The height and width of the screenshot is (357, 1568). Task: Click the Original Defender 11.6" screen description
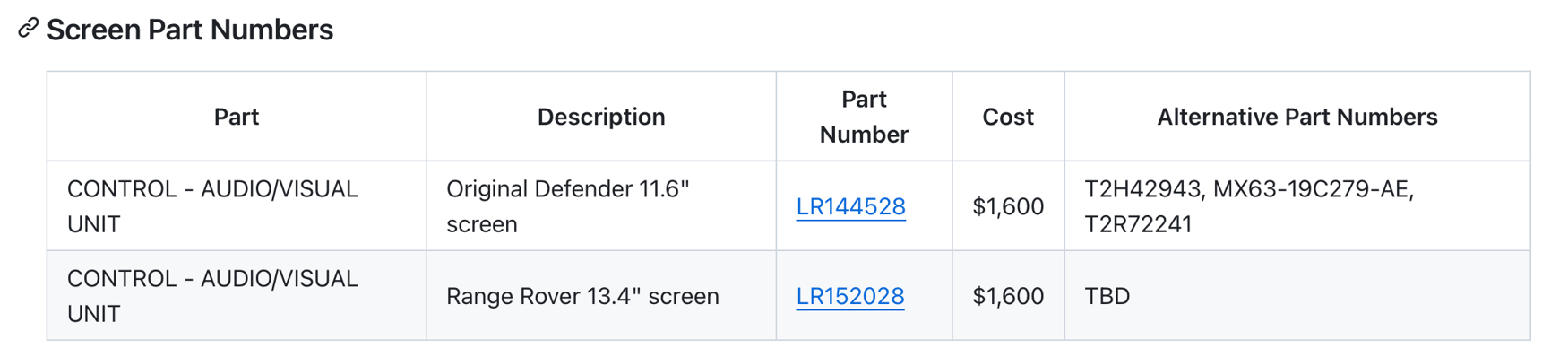(x=568, y=206)
